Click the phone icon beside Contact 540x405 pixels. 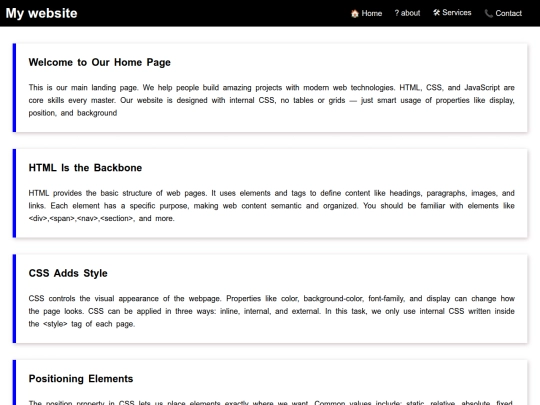[488, 13]
